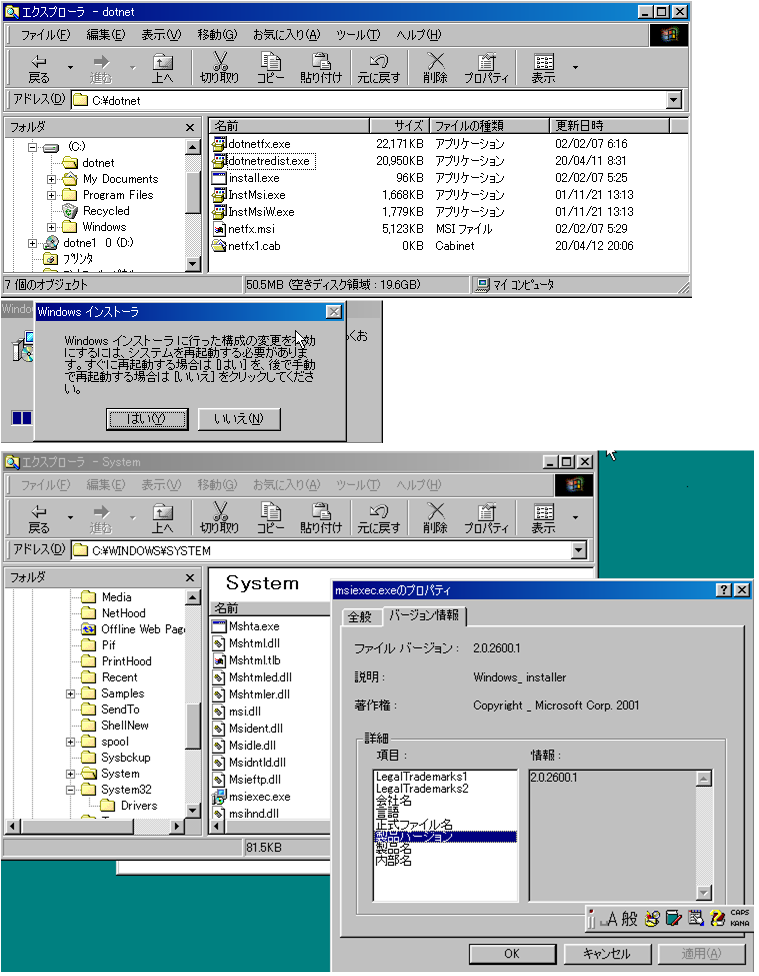The width and height of the screenshot is (759, 976).
Task: Switch to 全般 tab in msiexec properties
Action: pos(359,617)
